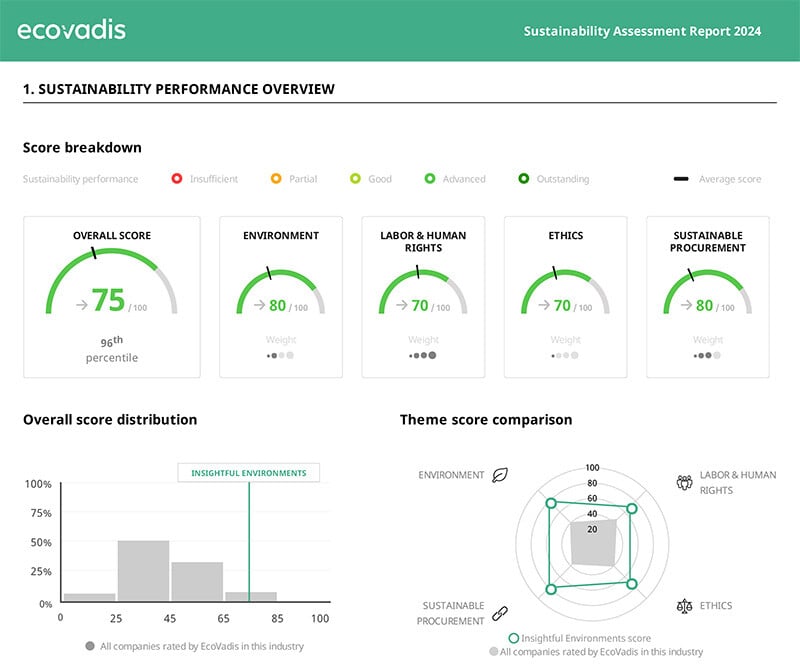Click the 0-25 histogram bar
This screenshot has width=800, height=670.
tap(89, 597)
